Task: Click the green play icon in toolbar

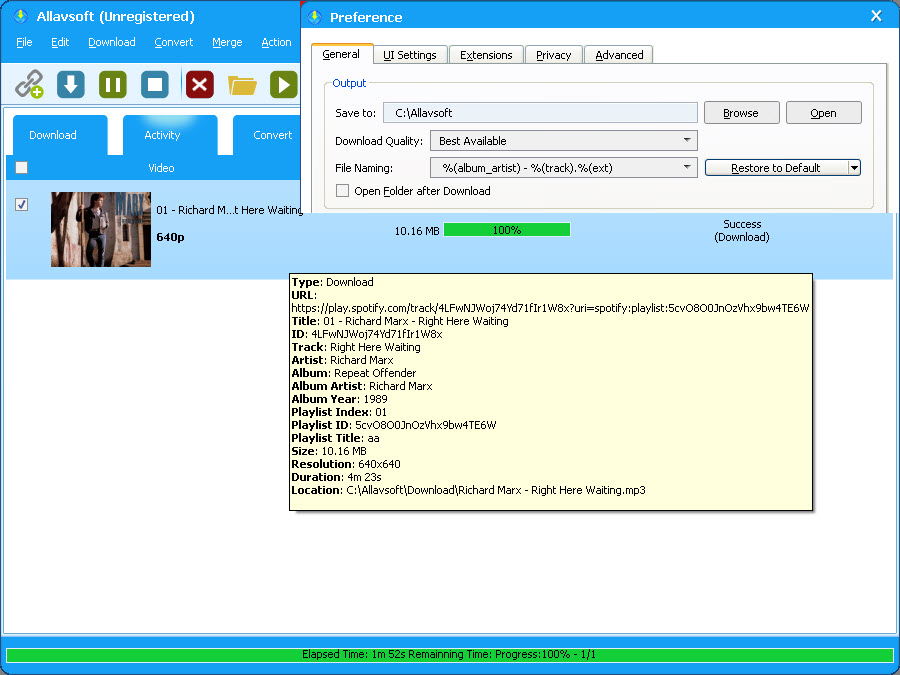Action: pos(284,85)
